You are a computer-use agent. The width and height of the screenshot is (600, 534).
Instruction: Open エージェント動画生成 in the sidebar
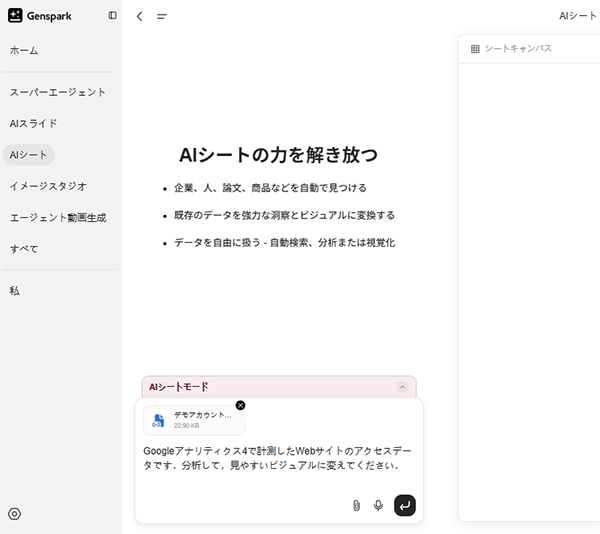coord(58,218)
